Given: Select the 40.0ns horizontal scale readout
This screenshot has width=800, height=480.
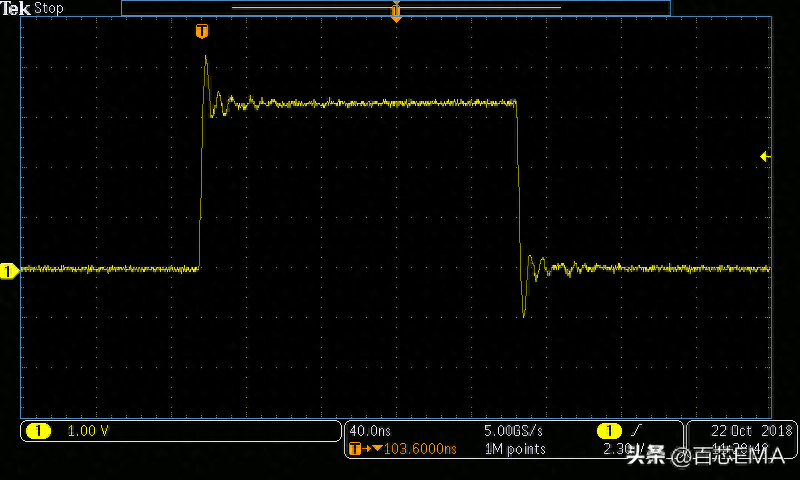Looking at the screenshot, I should 371,430.
